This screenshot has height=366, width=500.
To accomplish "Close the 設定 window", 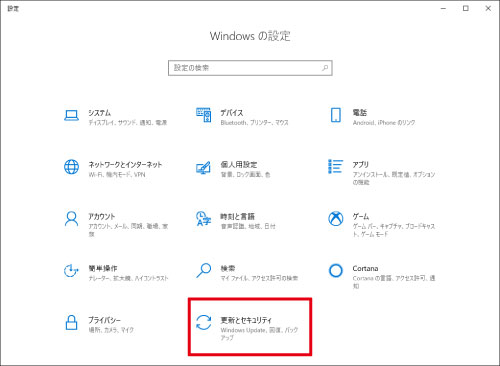I will pos(488,9).
